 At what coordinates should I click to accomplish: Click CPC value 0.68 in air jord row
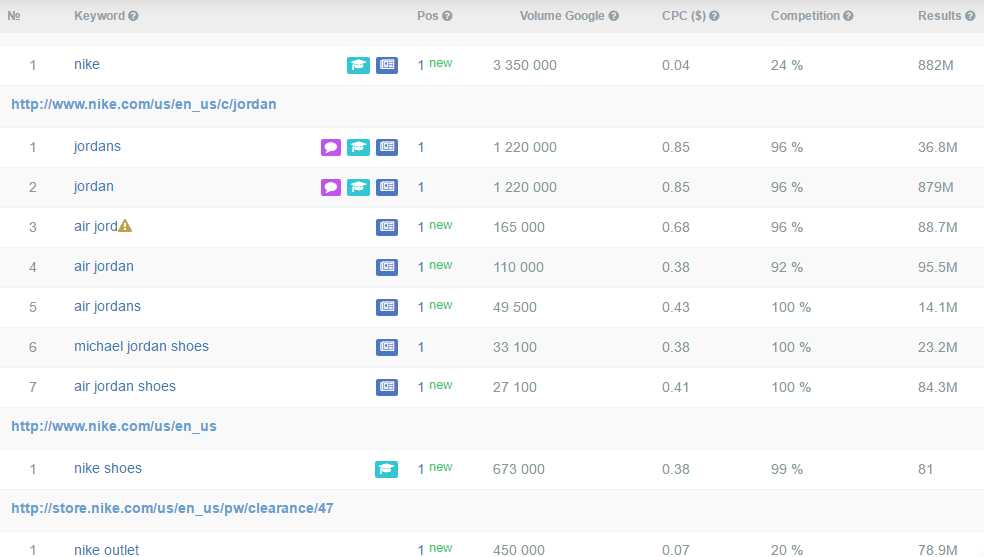(x=676, y=228)
